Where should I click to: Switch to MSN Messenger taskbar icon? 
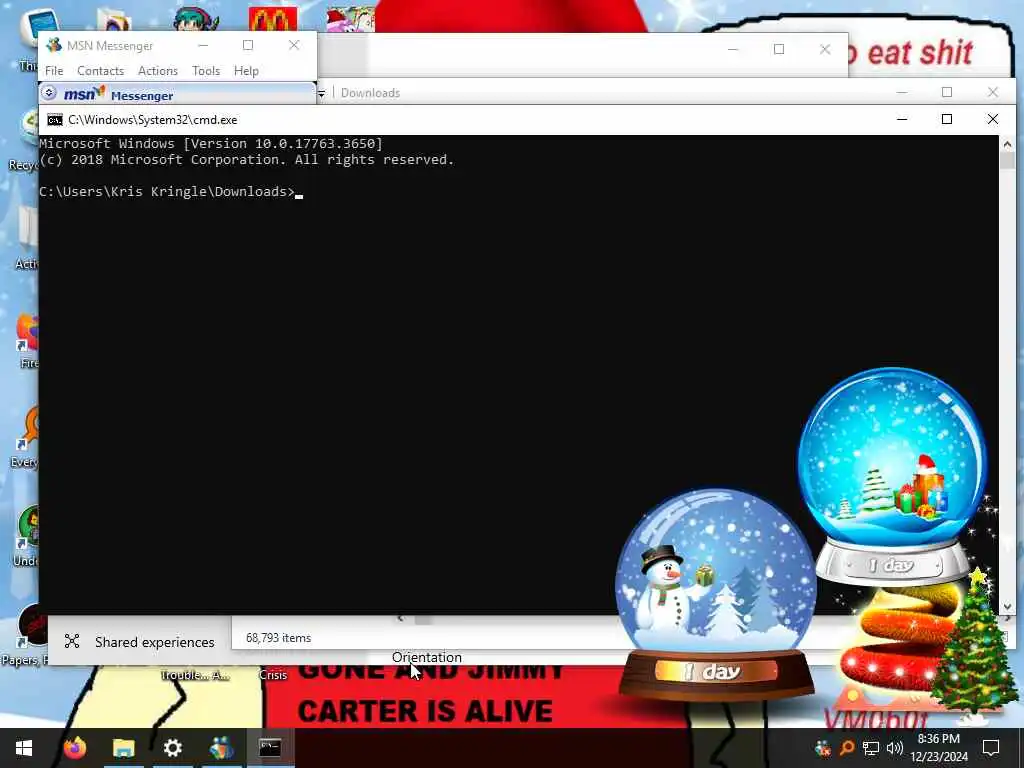(221, 748)
